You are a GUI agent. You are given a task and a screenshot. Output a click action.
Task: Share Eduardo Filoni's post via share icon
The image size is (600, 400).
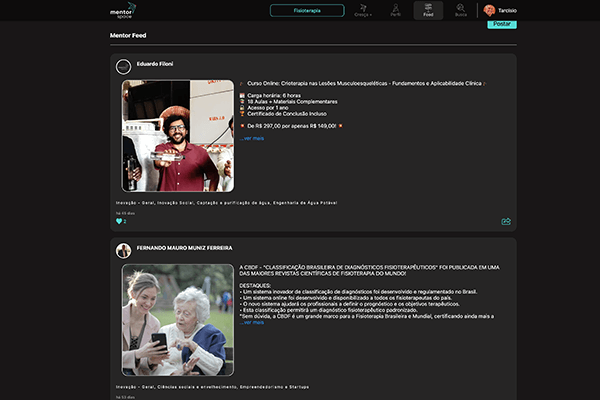506,221
